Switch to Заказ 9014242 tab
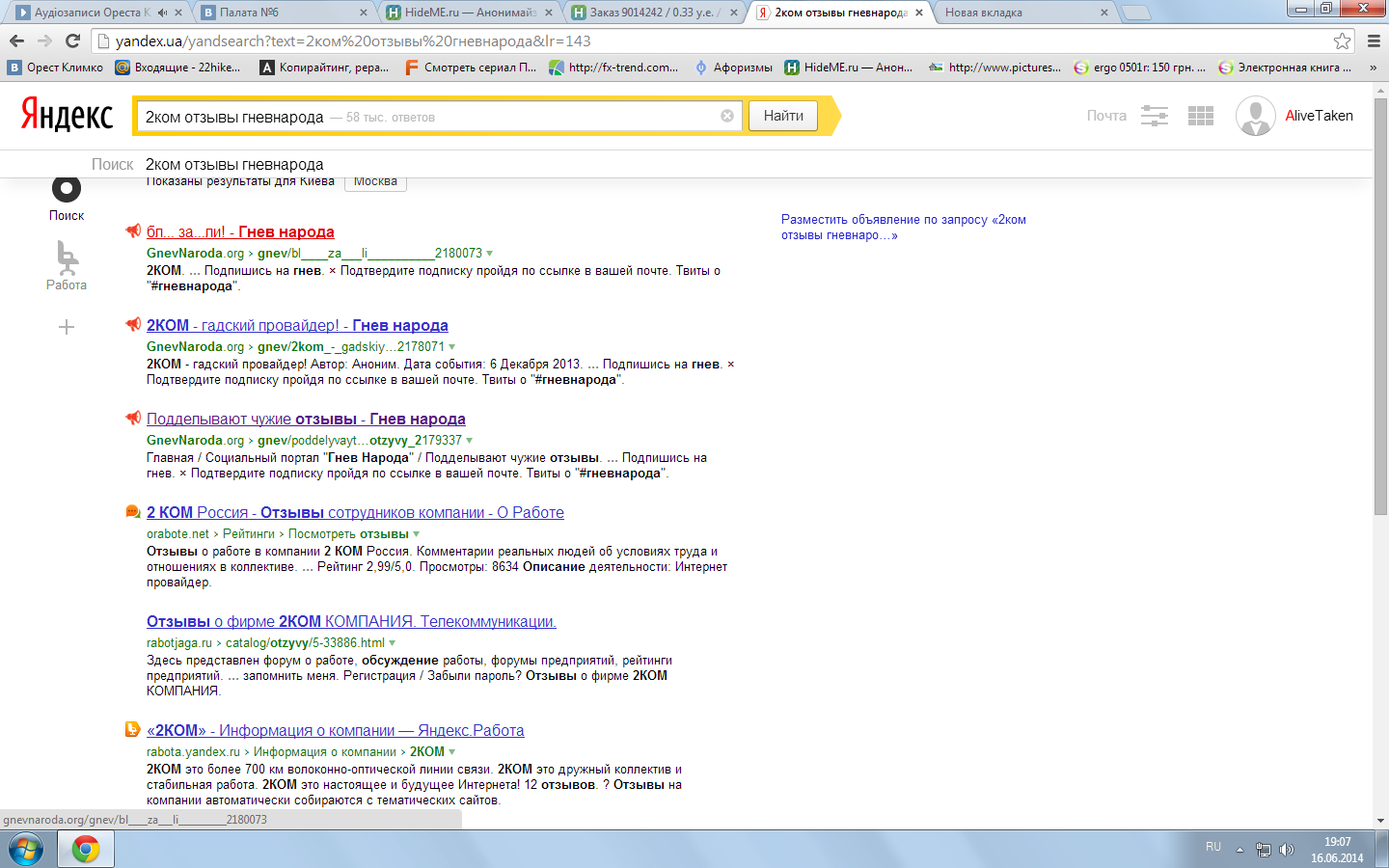 (x=655, y=13)
